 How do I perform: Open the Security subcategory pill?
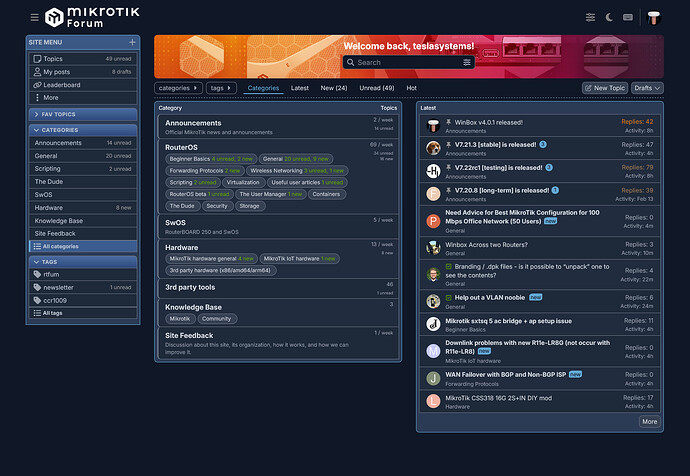point(217,206)
